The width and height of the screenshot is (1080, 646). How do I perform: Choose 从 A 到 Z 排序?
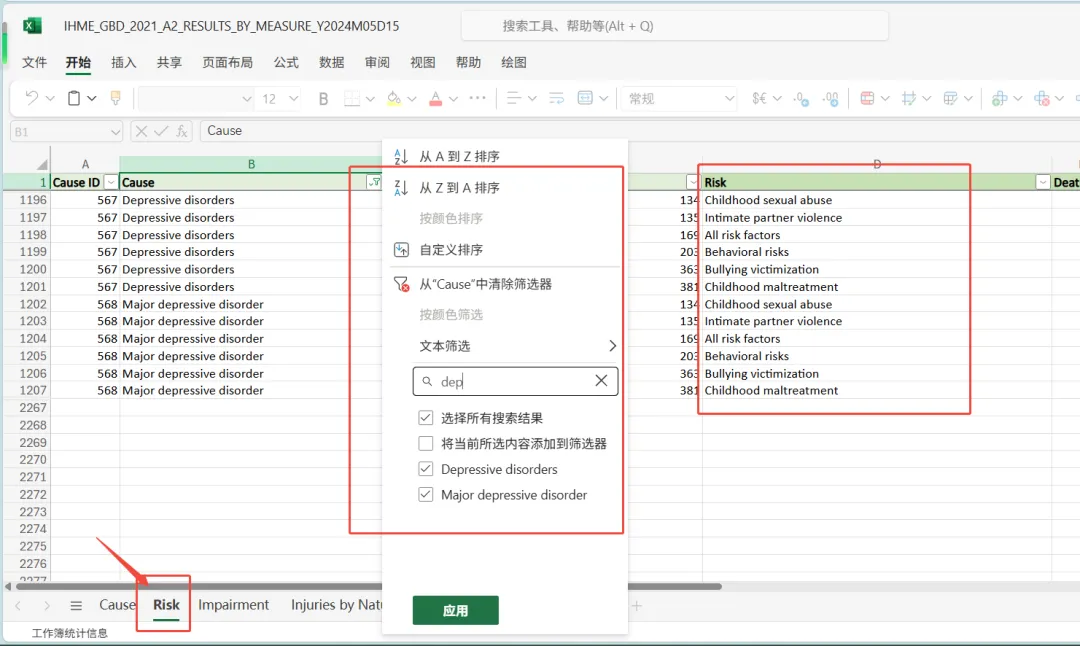tap(459, 156)
